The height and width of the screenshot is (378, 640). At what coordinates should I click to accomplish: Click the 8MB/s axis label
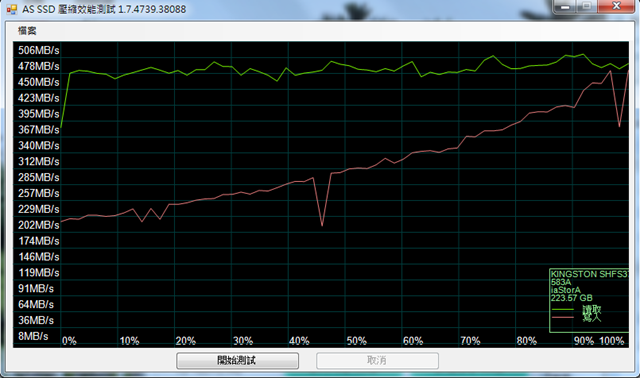[x=33, y=336]
